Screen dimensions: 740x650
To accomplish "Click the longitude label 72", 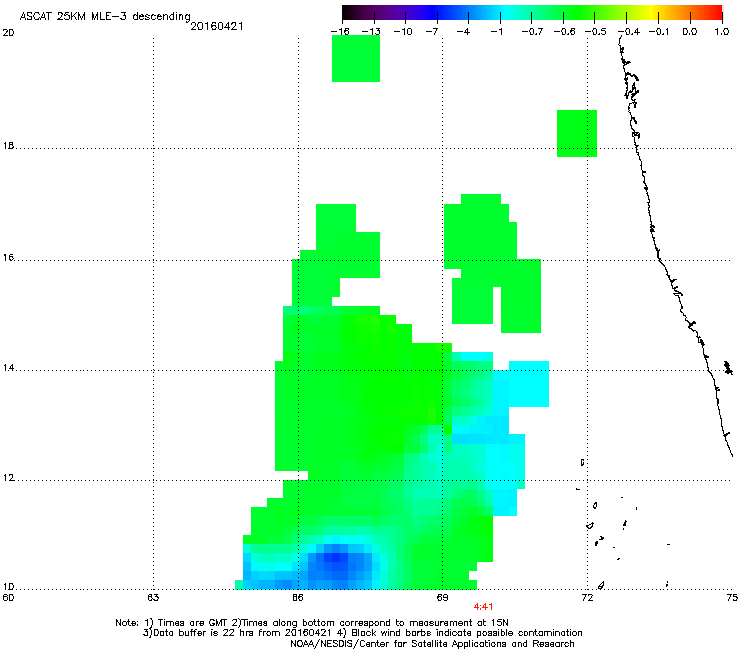I will 588,598.
